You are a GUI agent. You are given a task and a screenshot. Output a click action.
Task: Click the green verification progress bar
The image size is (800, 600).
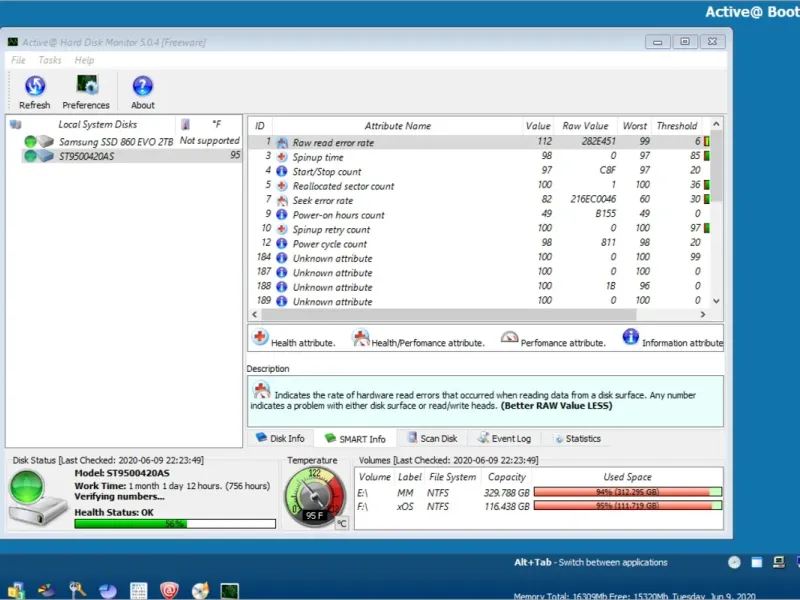pyautogui.click(x=175, y=523)
